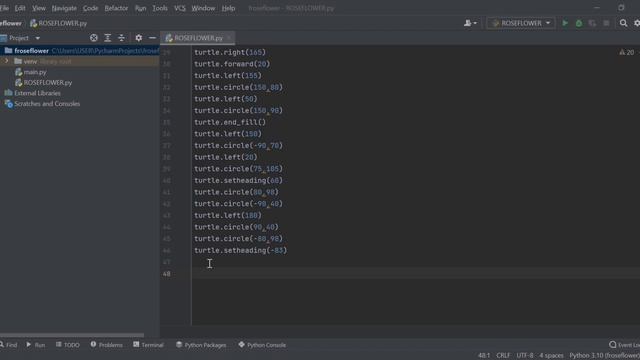
Task: Change UTF-8 file encoding in status bar
Action: click(x=524, y=356)
